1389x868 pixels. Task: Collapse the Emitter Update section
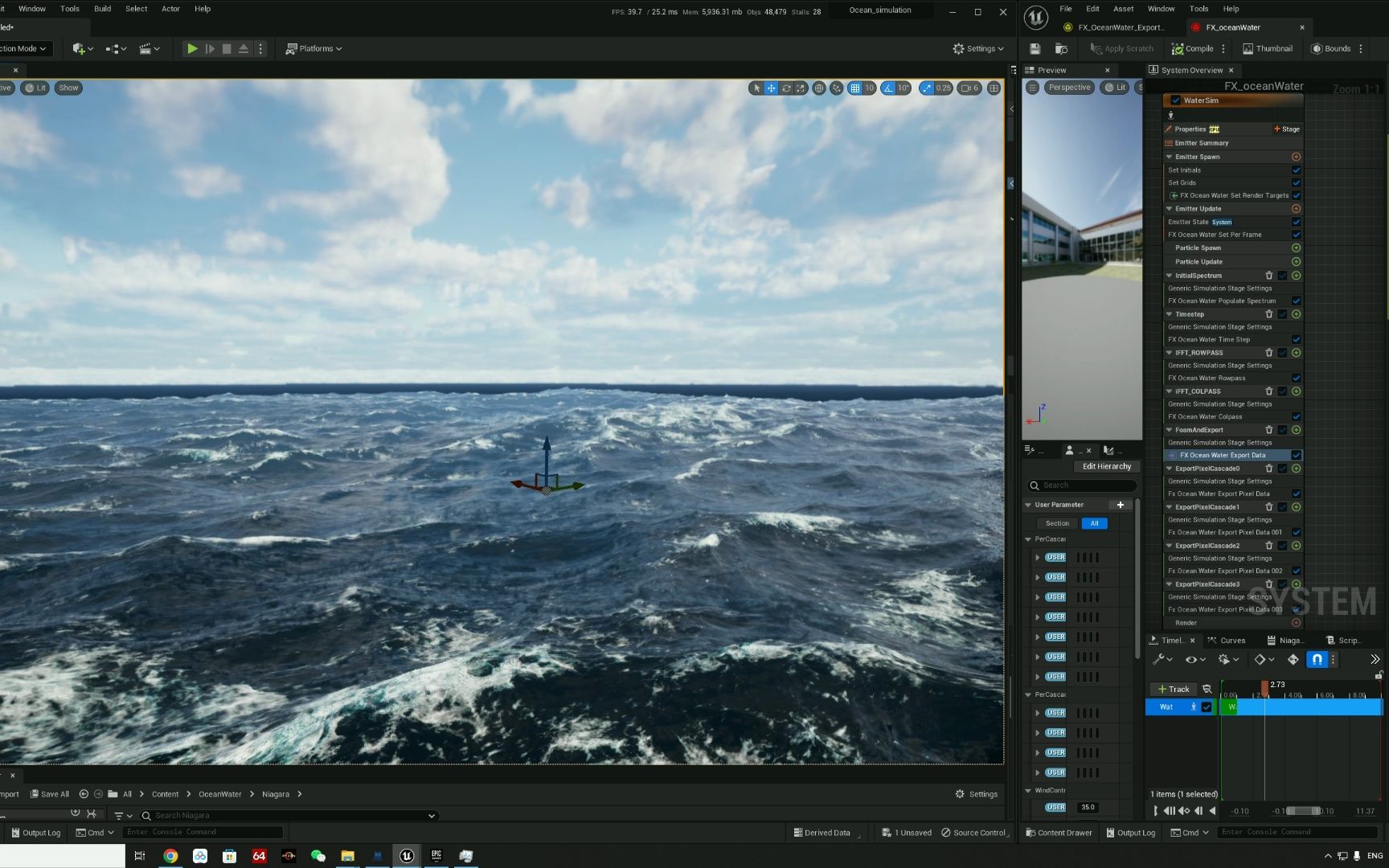click(x=1170, y=209)
